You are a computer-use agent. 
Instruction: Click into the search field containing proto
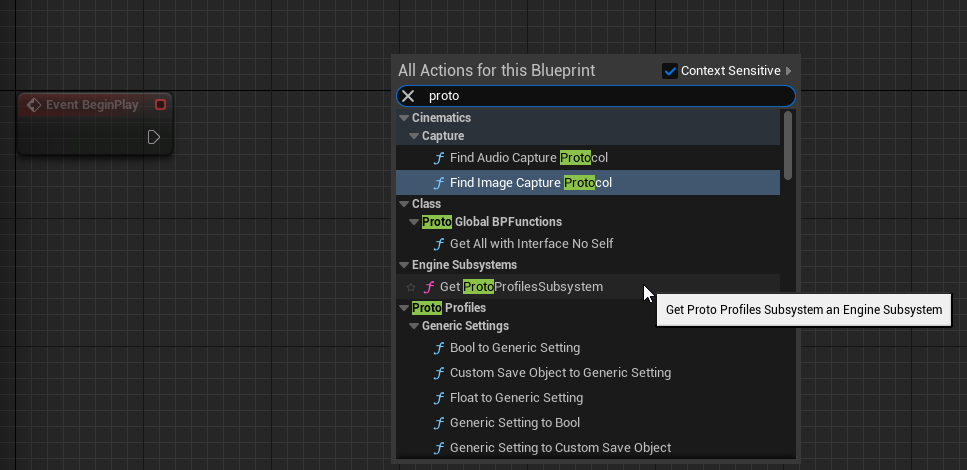600,96
